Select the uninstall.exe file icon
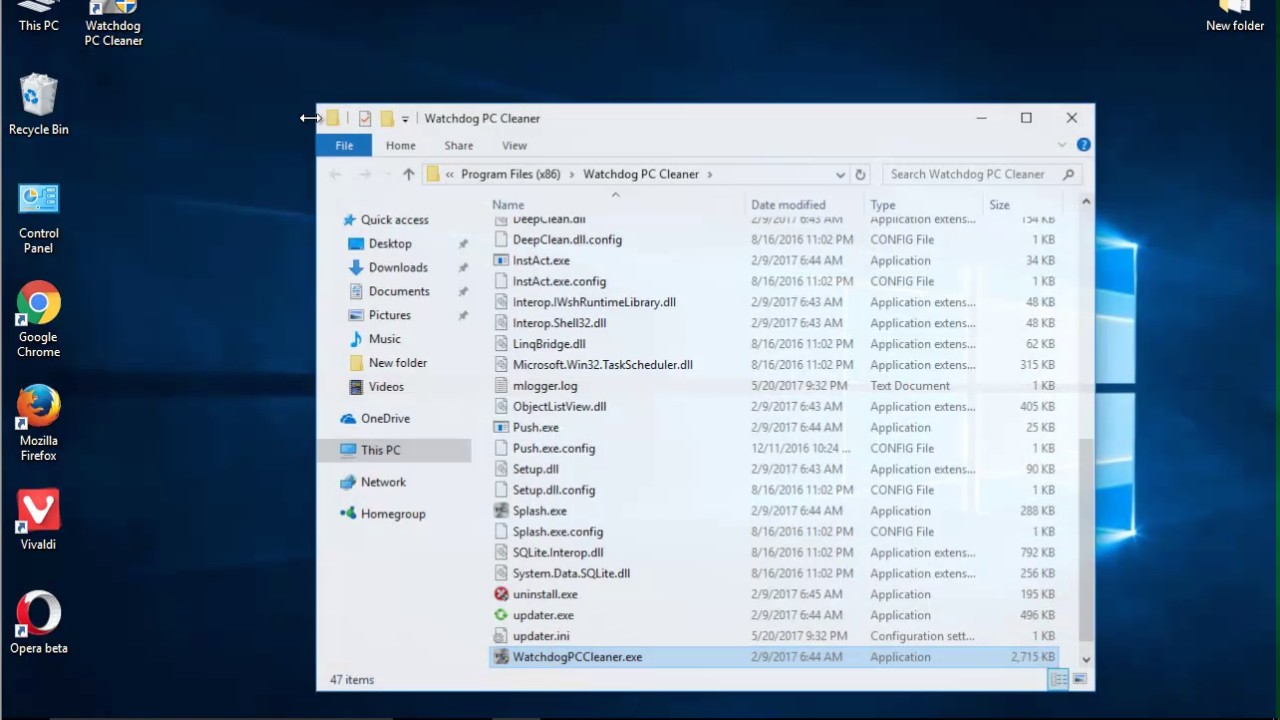The image size is (1280, 720). pyautogui.click(x=501, y=594)
